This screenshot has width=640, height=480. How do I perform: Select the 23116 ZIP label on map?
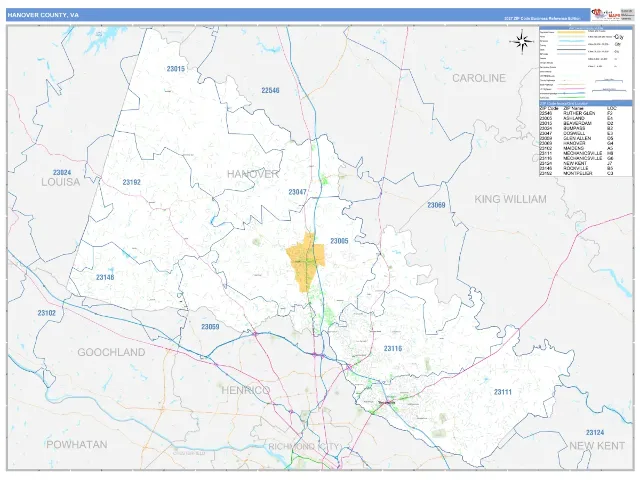click(393, 349)
